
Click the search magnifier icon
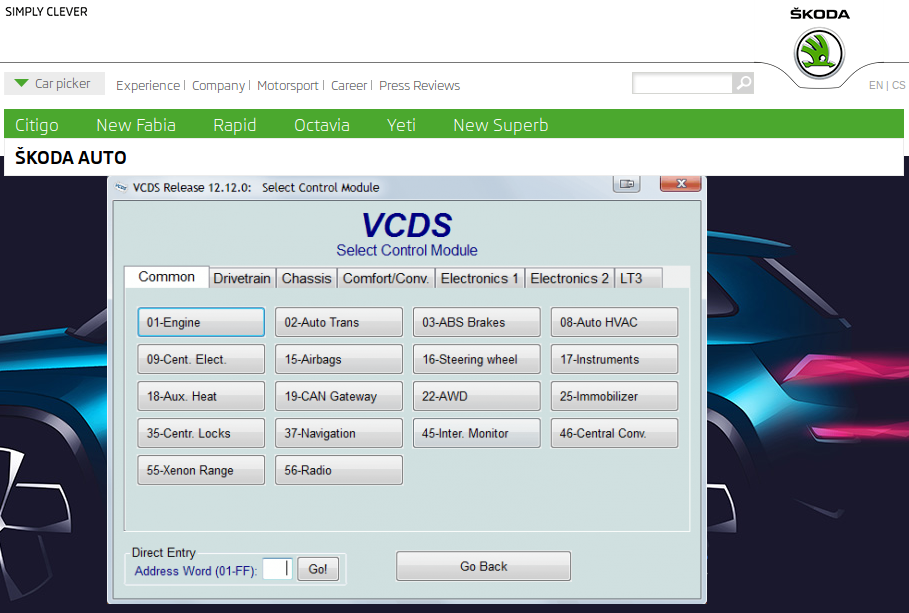point(743,84)
